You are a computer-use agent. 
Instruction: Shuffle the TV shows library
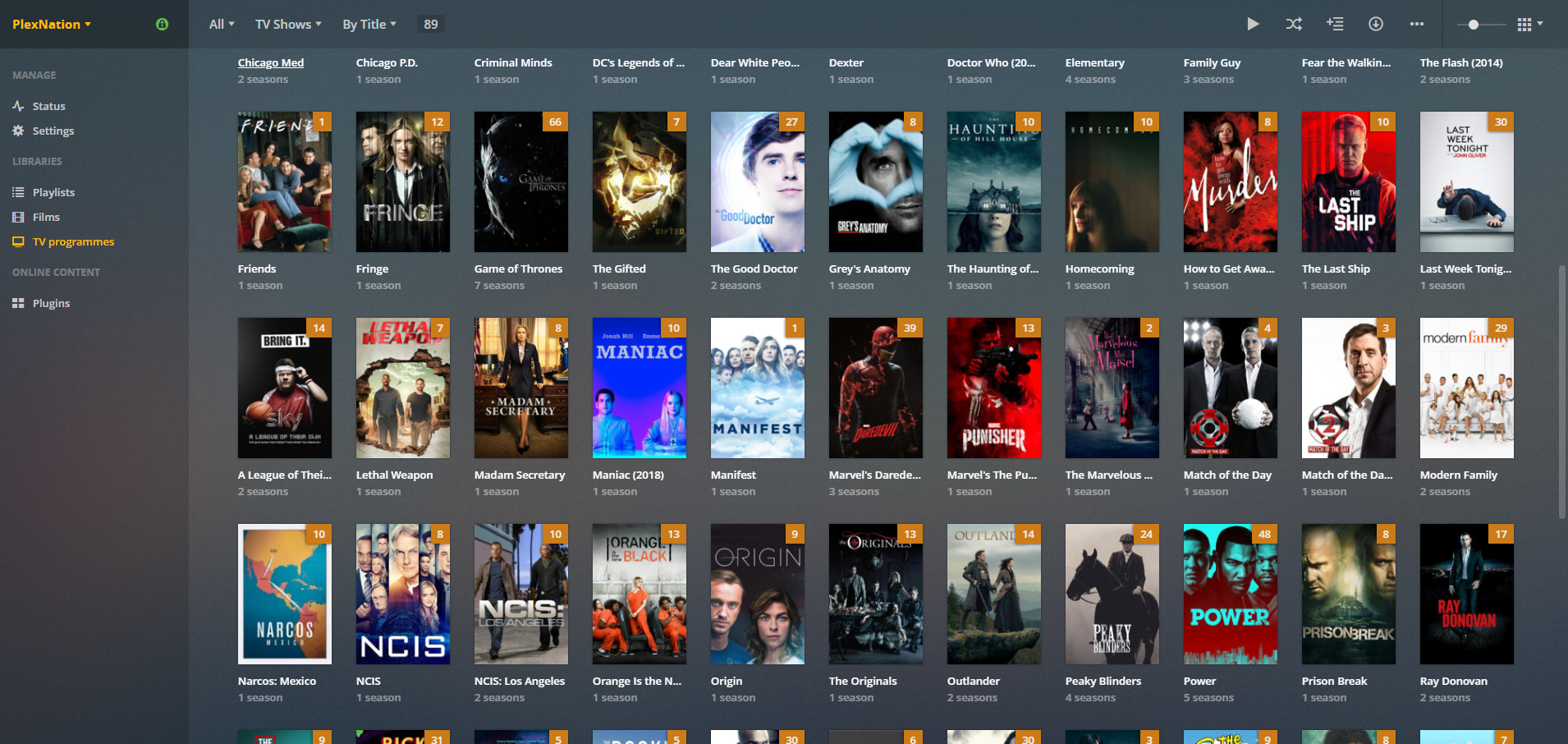pyautogui.click(x=1294, y=24)
